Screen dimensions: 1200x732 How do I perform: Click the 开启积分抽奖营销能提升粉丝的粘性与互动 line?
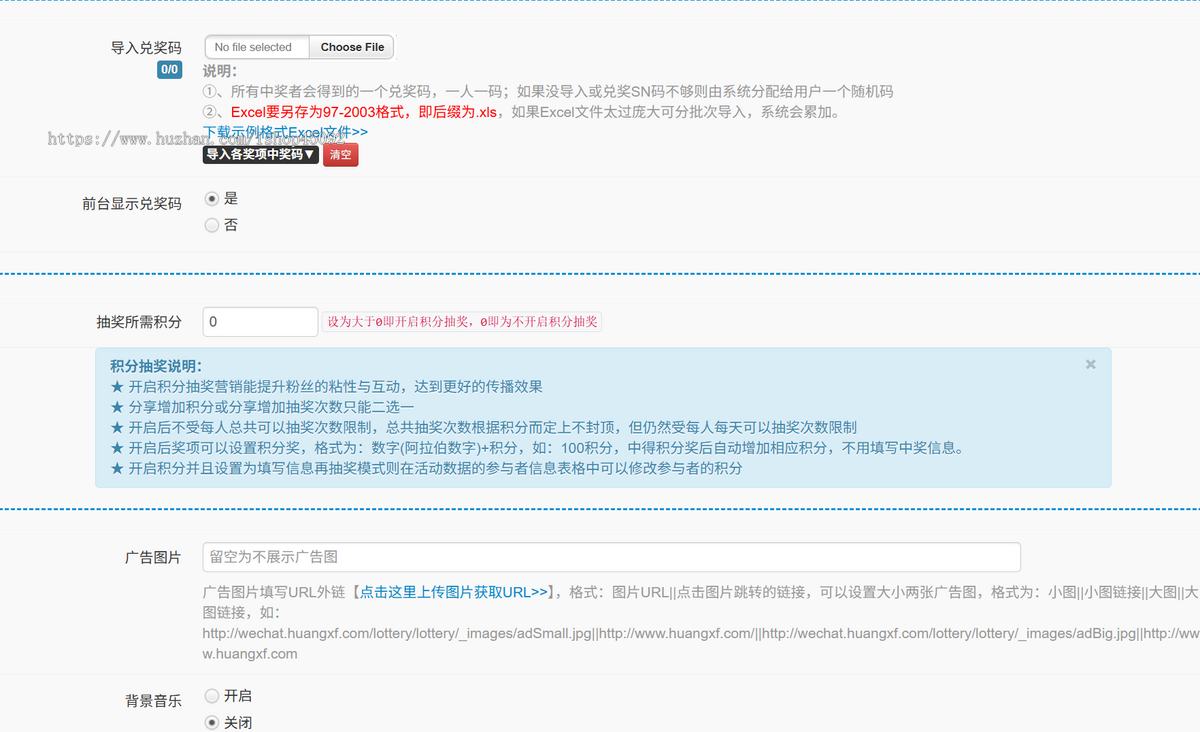327,387
